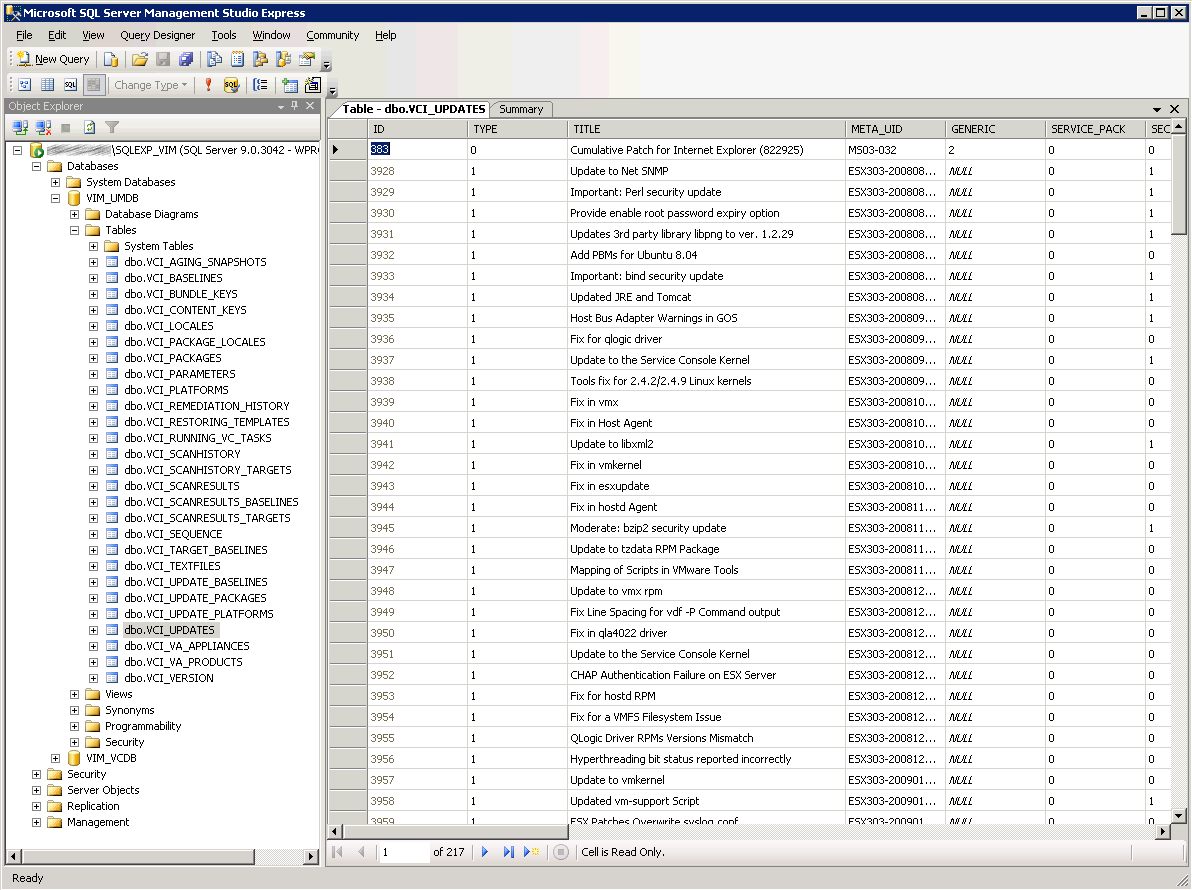1192x890 pixels.
Task: Click ID cell 3945
Action: pyautogui.click(x=417, y=528)
